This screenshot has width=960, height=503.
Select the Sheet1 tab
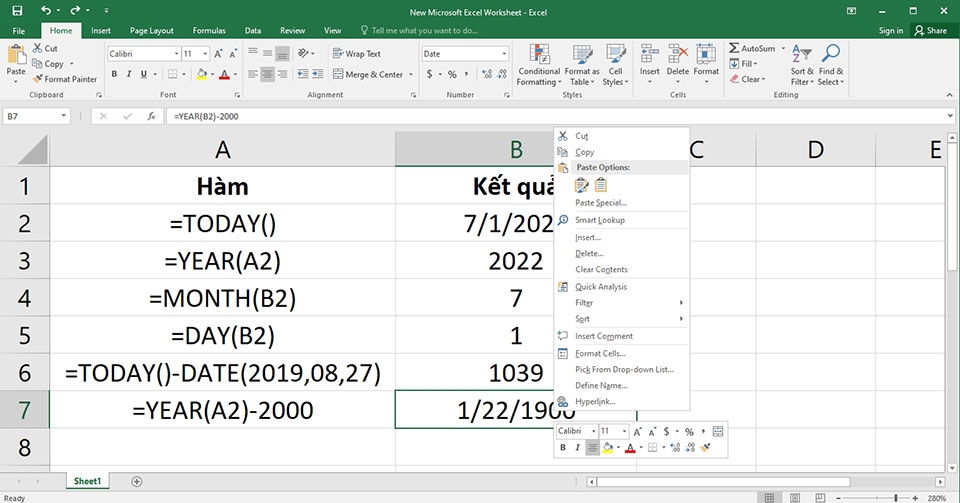click(x=87, y=481)
